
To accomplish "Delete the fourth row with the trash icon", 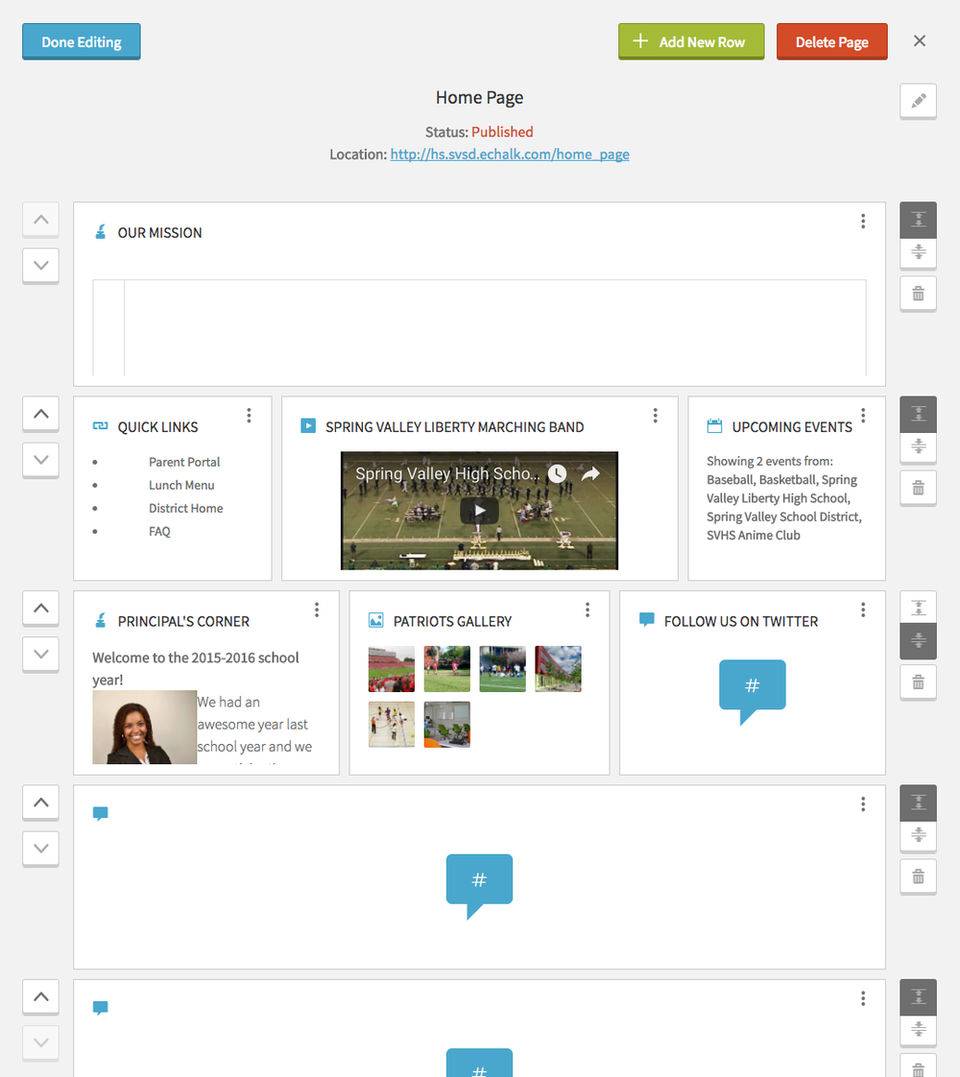I will (x=918, y=877).
